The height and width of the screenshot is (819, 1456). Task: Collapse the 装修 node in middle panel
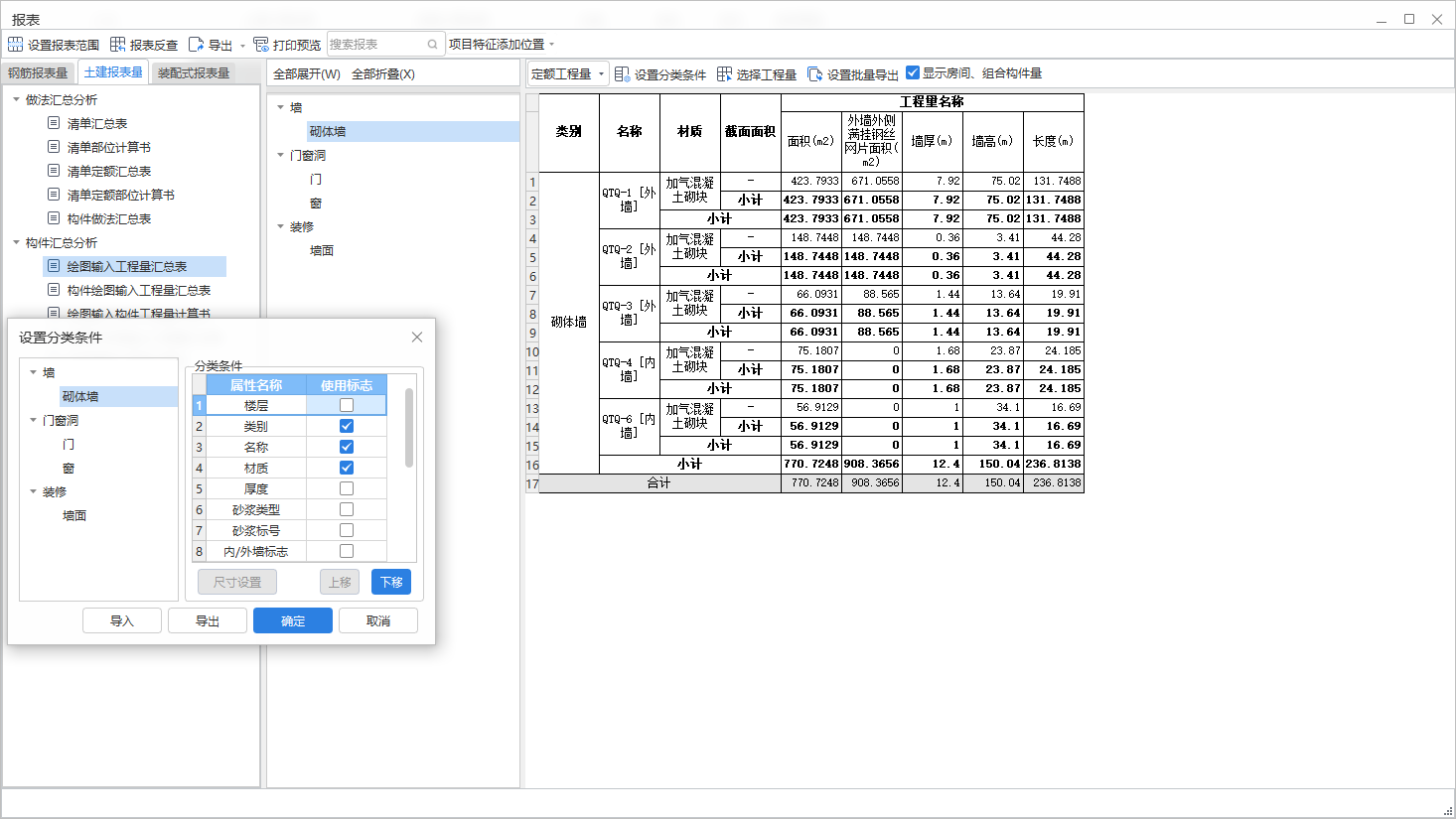(280, 226)
